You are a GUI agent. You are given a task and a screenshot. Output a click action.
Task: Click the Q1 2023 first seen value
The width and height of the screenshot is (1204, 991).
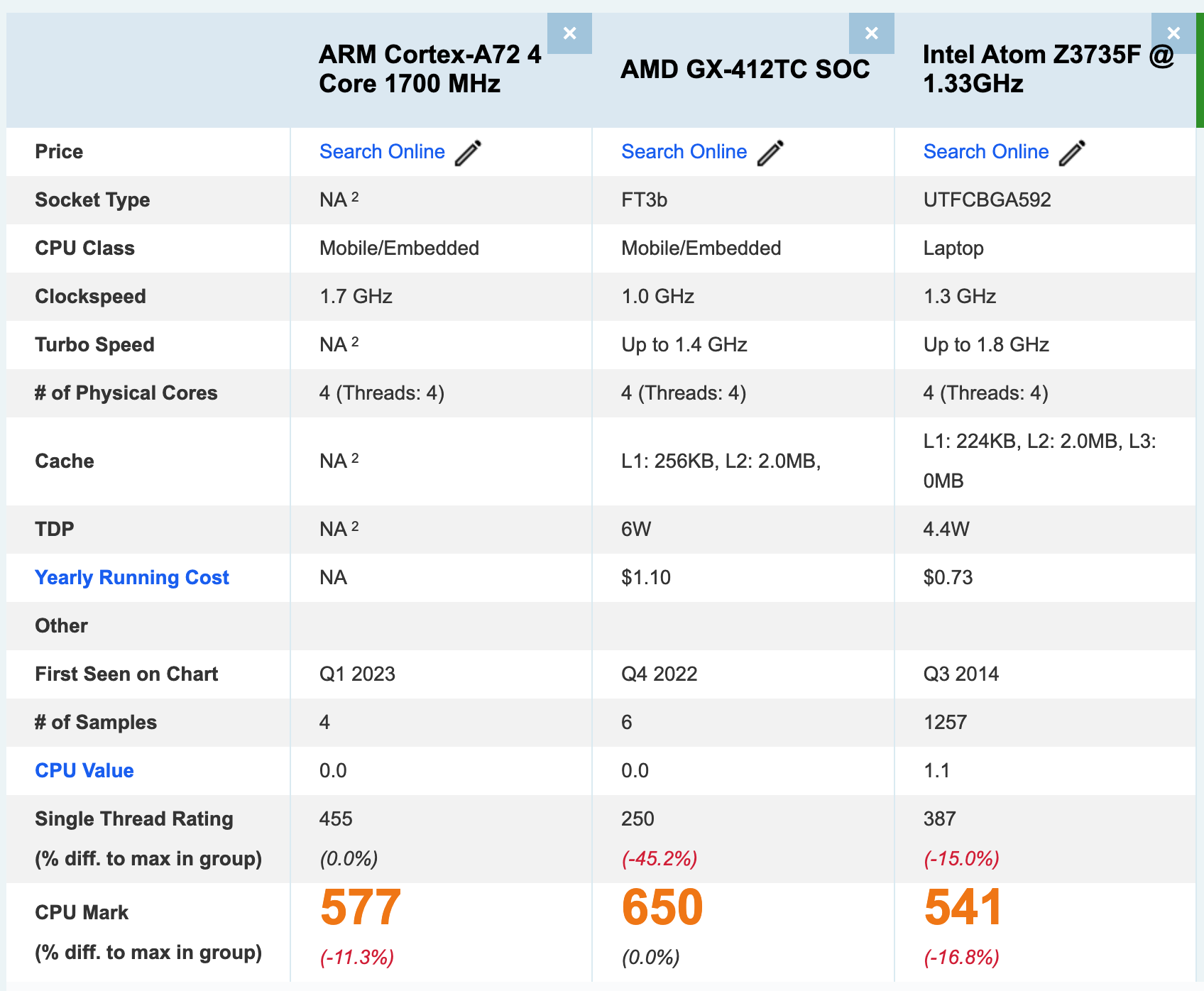357,674
